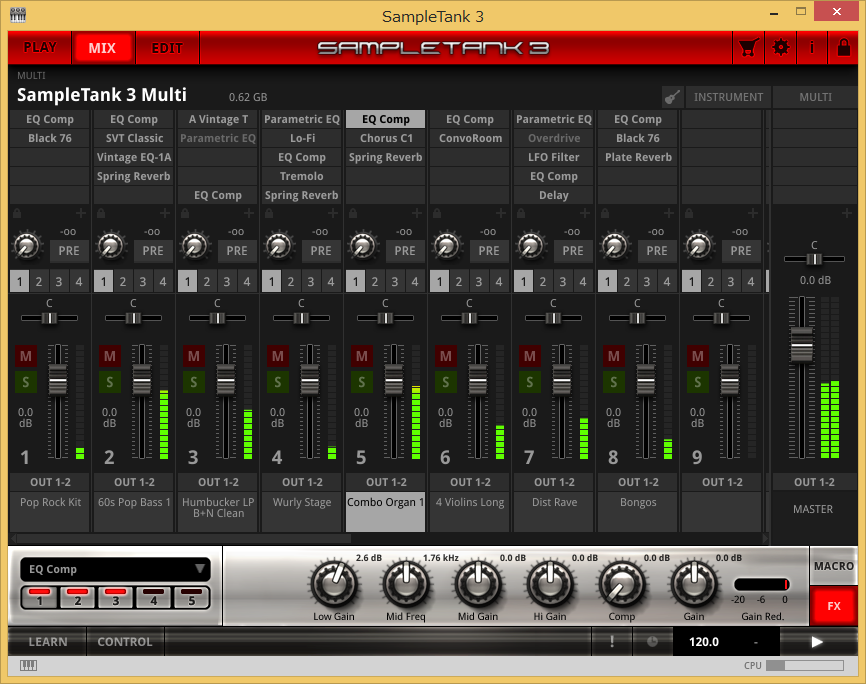Click the master volume fader
Image resolution: width=866 pixels, height=684 pixels.
click(801, 345)
